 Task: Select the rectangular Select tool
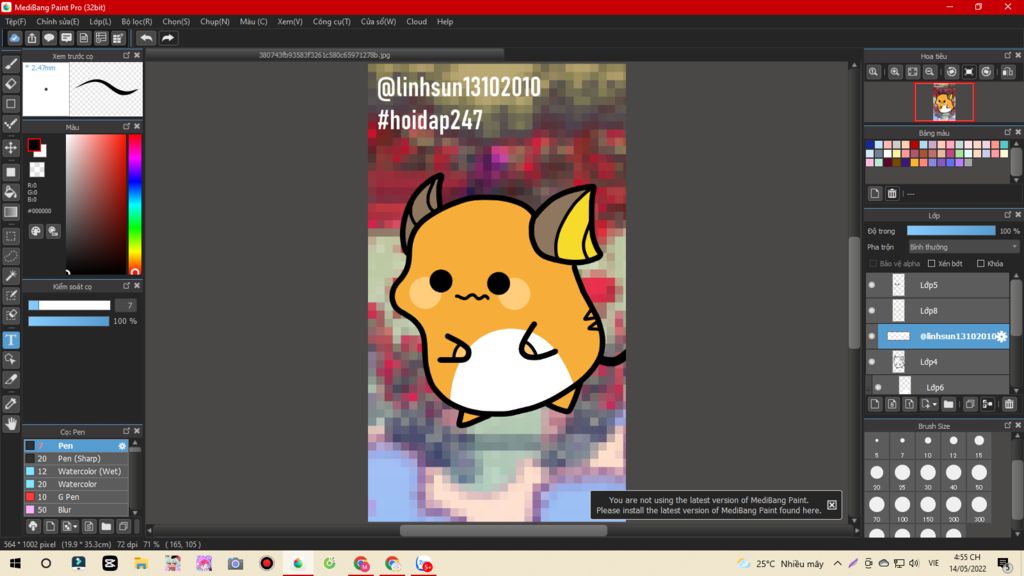[11, 236]
